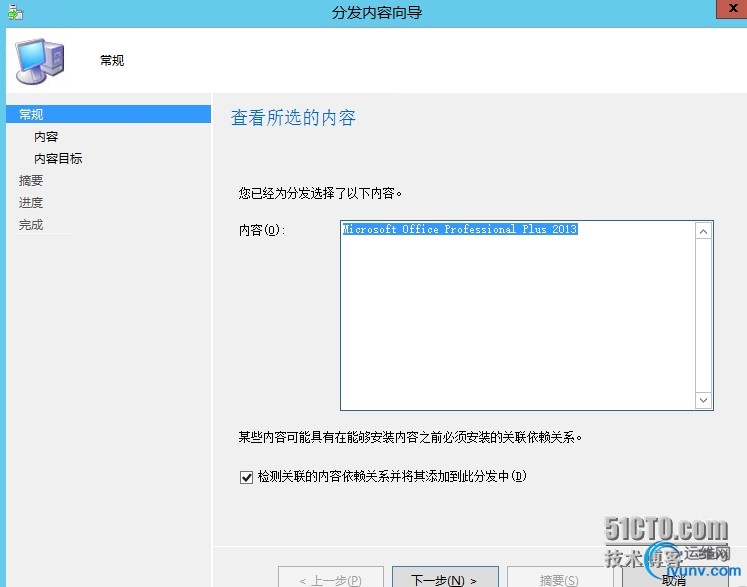747x587 pixels.
Task: Select the 常规 step in sidebar
Action: coord(109,114)
